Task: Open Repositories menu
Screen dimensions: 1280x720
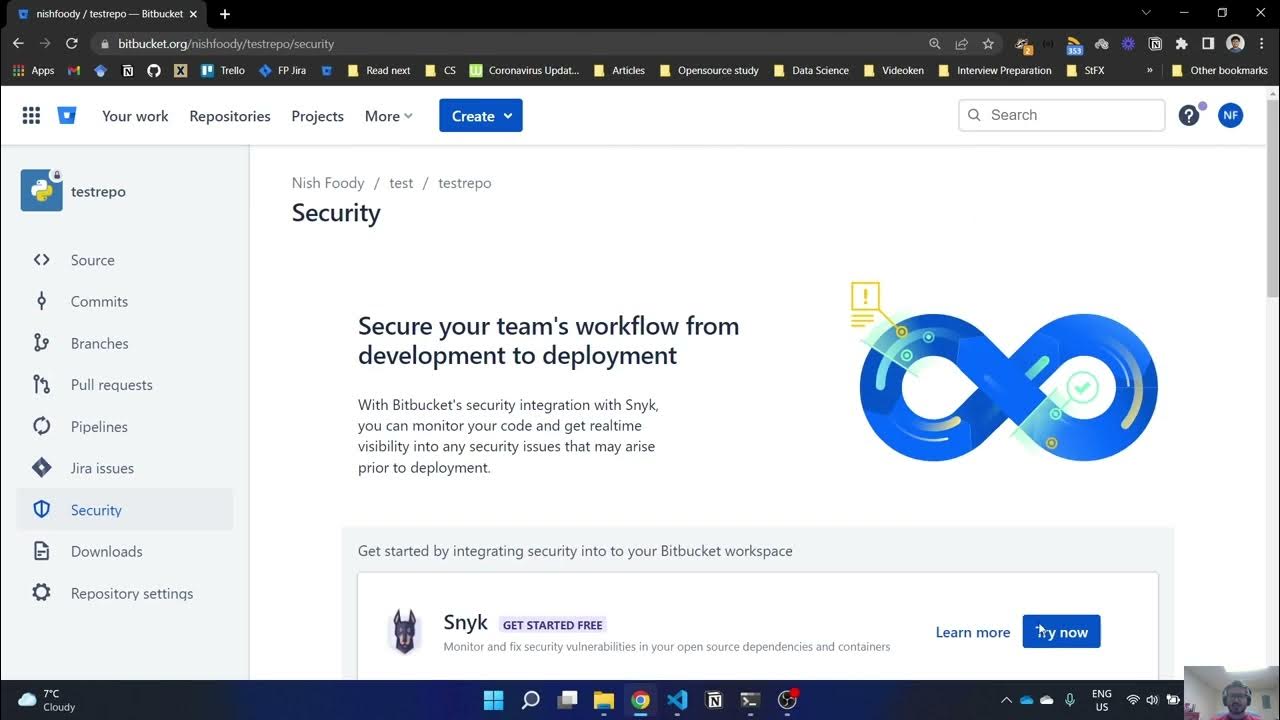Action: coord(230,116)
